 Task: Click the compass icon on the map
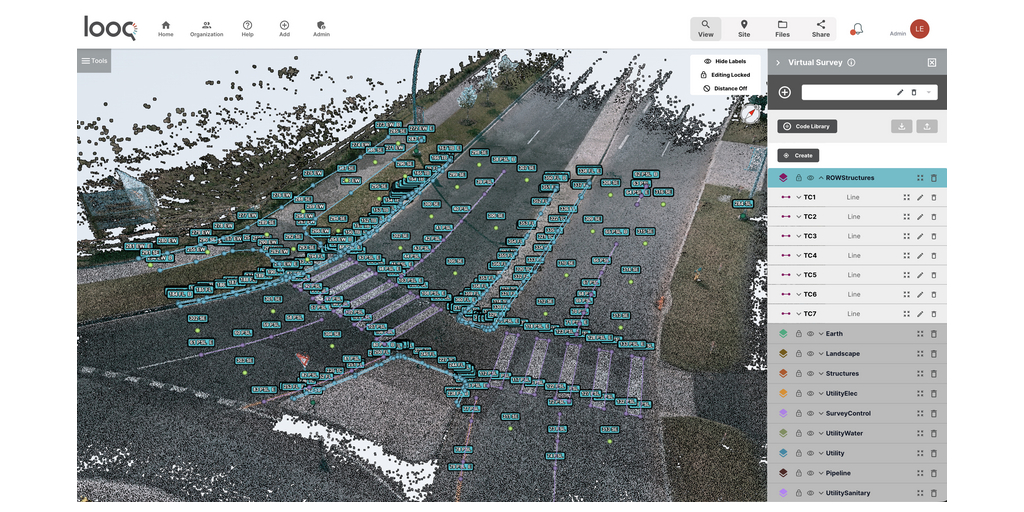point(751,113)
